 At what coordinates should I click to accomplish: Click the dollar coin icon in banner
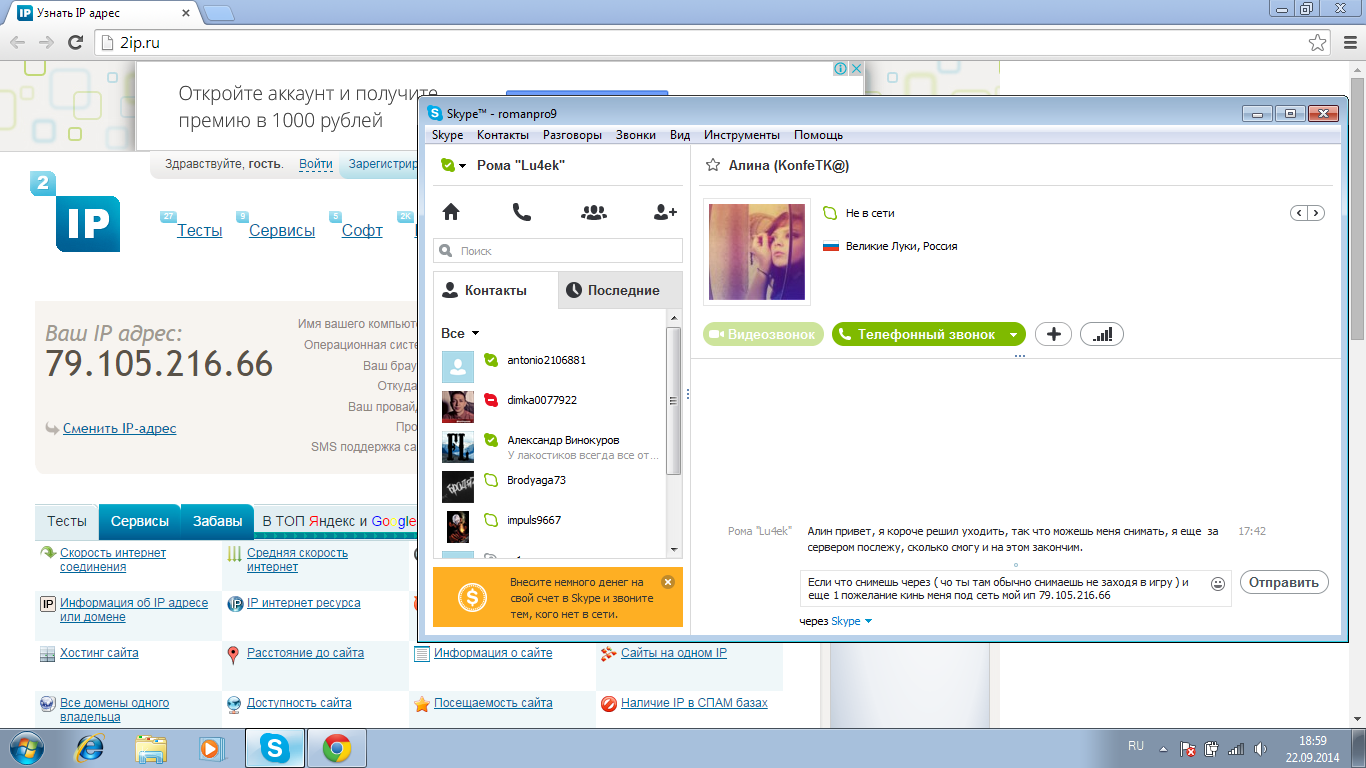pyautogui.click(x=472, y=598)
